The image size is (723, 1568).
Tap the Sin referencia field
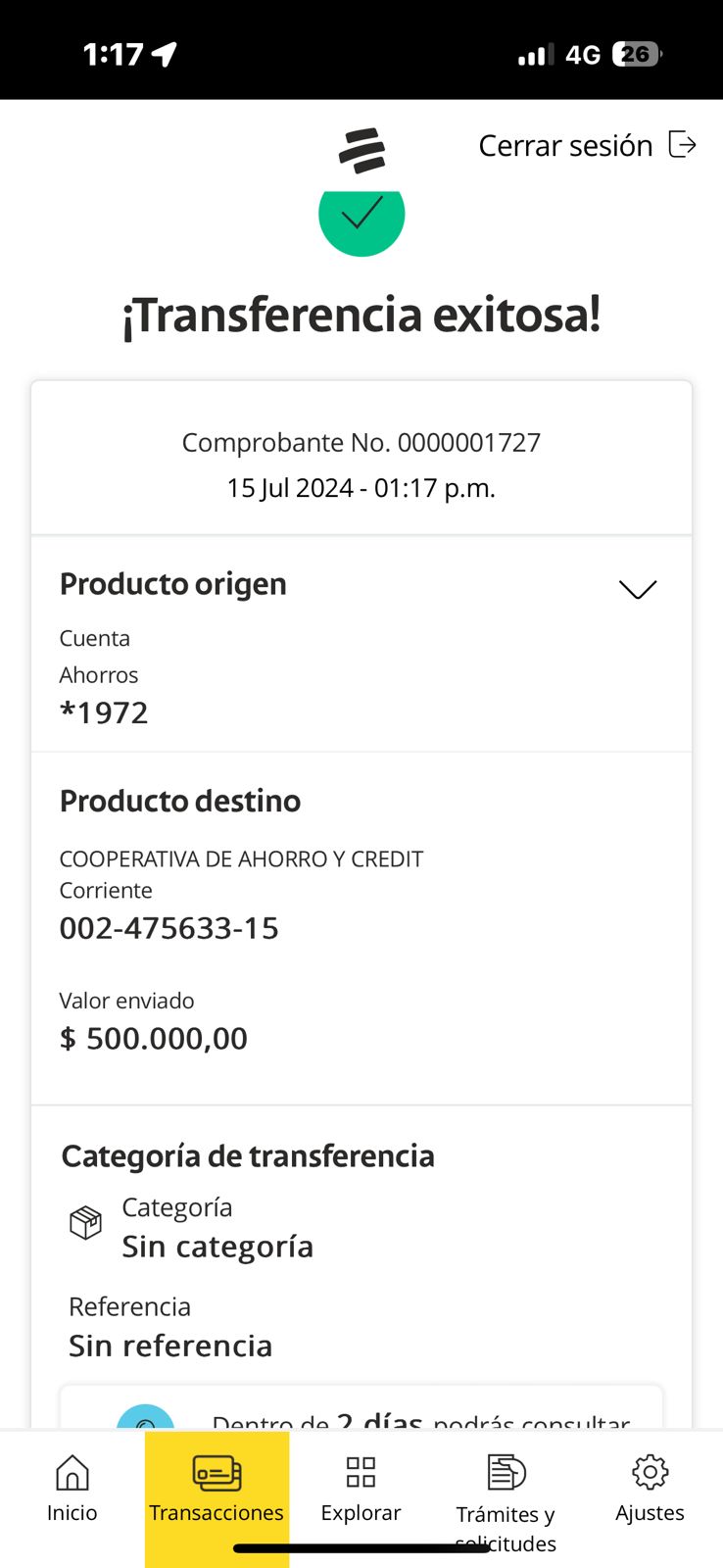[170, 1346]
